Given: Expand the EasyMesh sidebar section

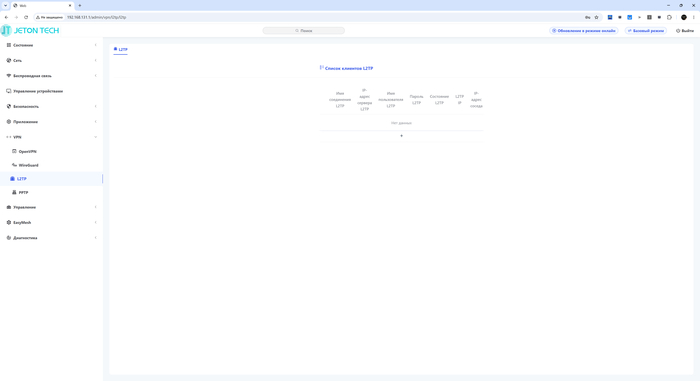Looking at the screenshot, I should (51, 222).
